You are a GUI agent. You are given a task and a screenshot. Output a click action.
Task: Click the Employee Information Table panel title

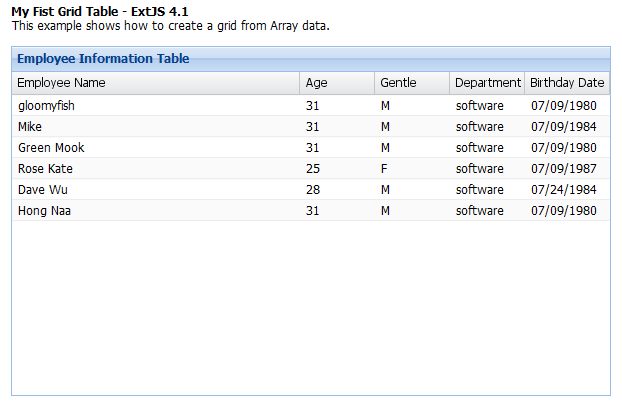103,59
